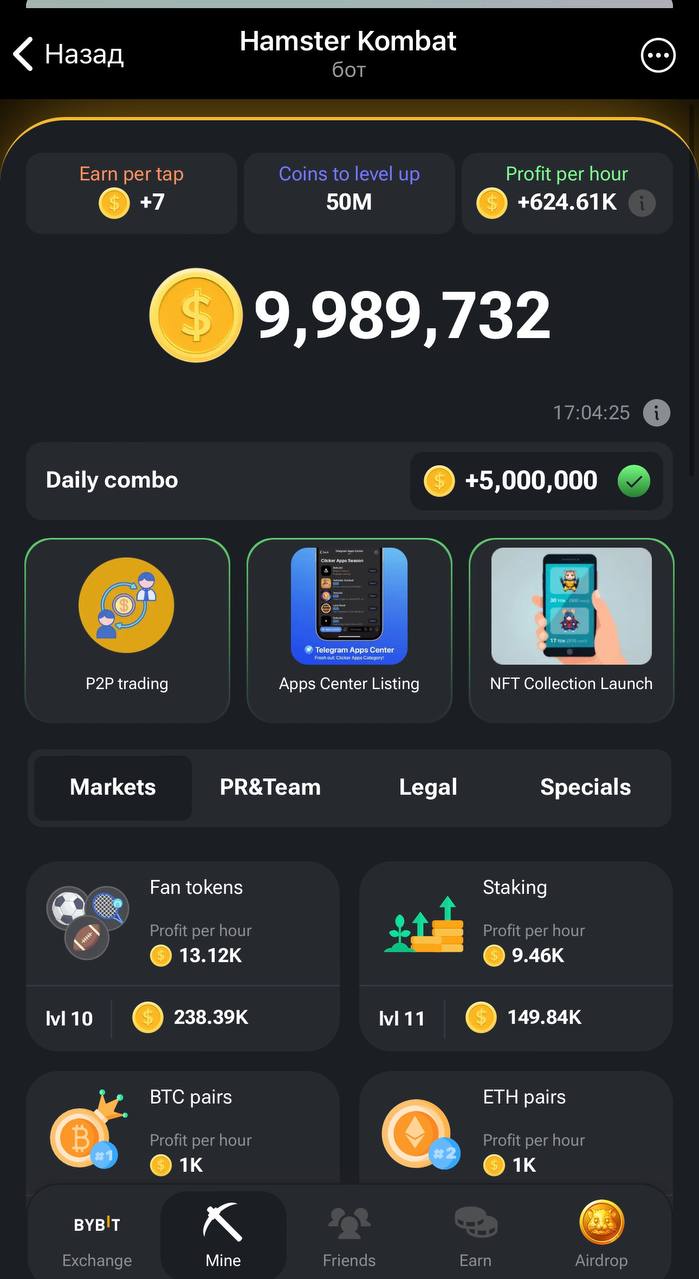Upgrade the Fan tokens card
The image size is (699, 1279).
pyautogui.click(x=183, y=956)
